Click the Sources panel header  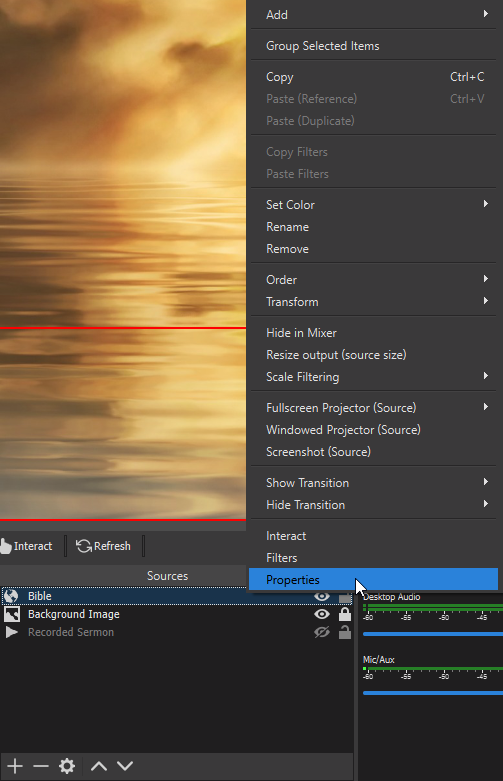point(167,576)
